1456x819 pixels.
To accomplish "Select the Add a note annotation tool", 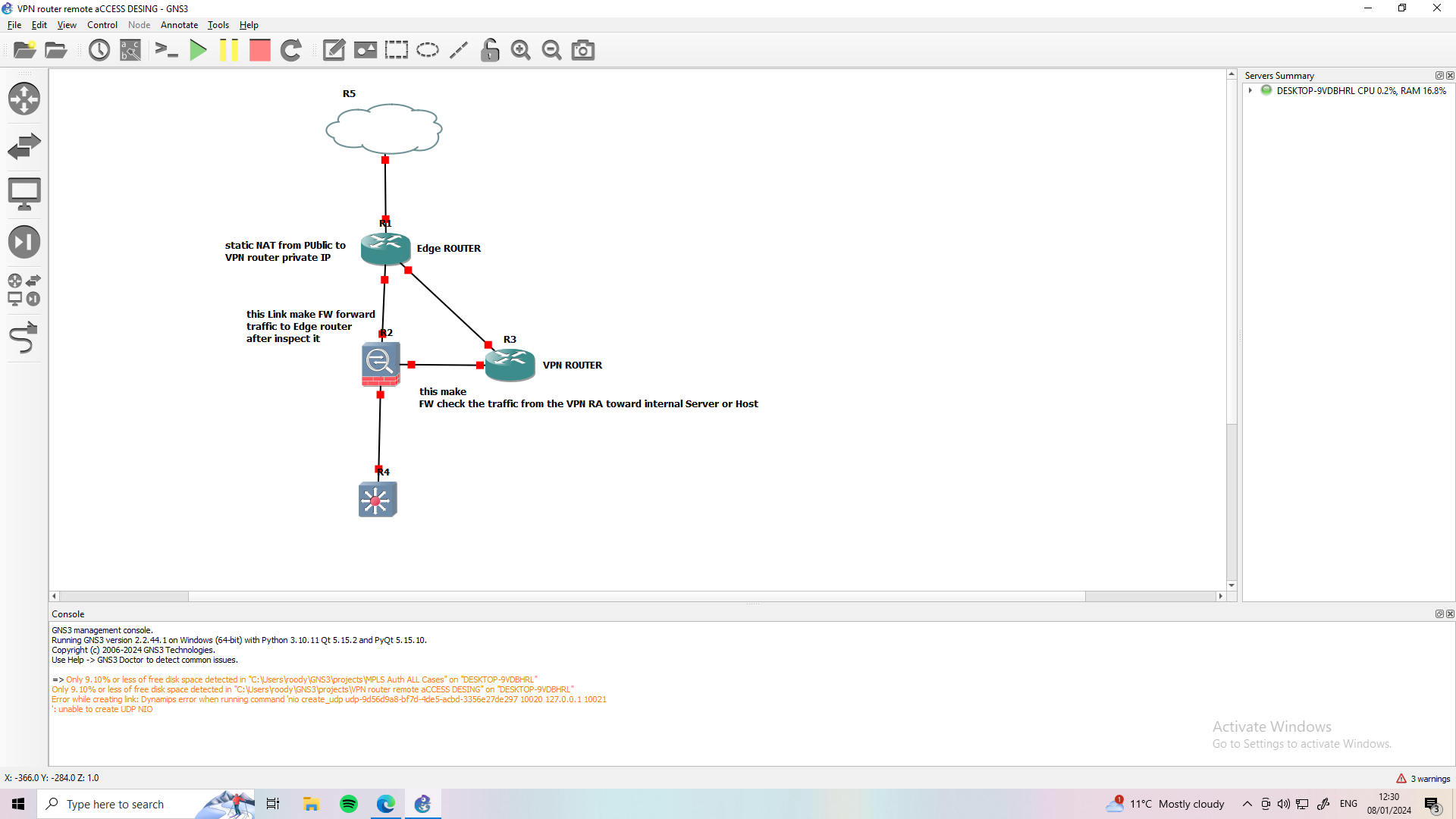I will tap(334, 50).
